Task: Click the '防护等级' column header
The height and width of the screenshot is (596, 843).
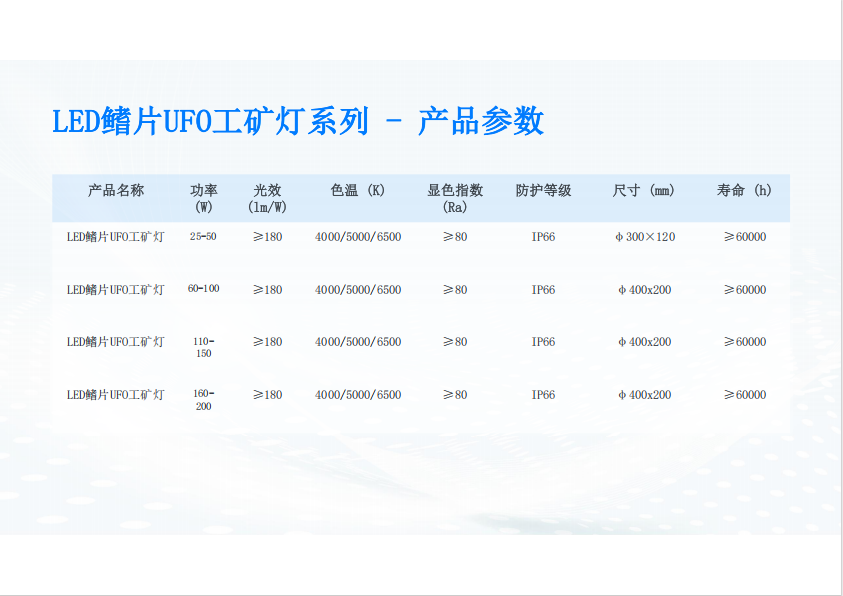Action: click(x=543, y=190)
